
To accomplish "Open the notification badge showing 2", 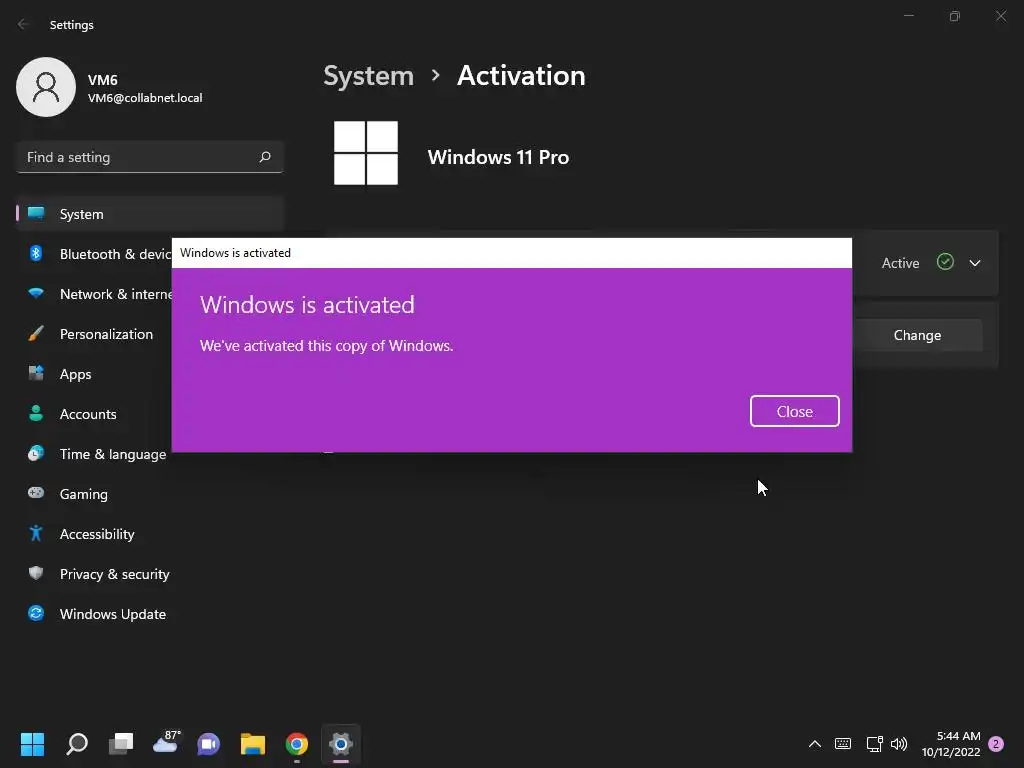I will tap(996, 744).
